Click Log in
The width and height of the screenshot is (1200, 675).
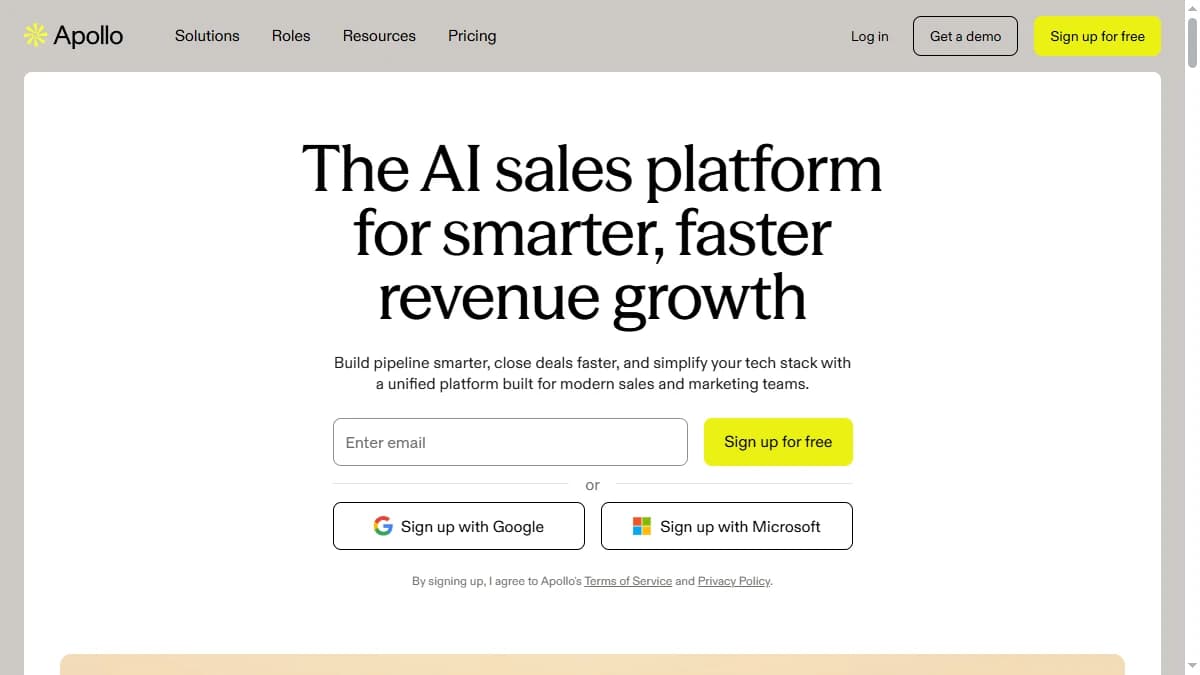coord(869,36)
